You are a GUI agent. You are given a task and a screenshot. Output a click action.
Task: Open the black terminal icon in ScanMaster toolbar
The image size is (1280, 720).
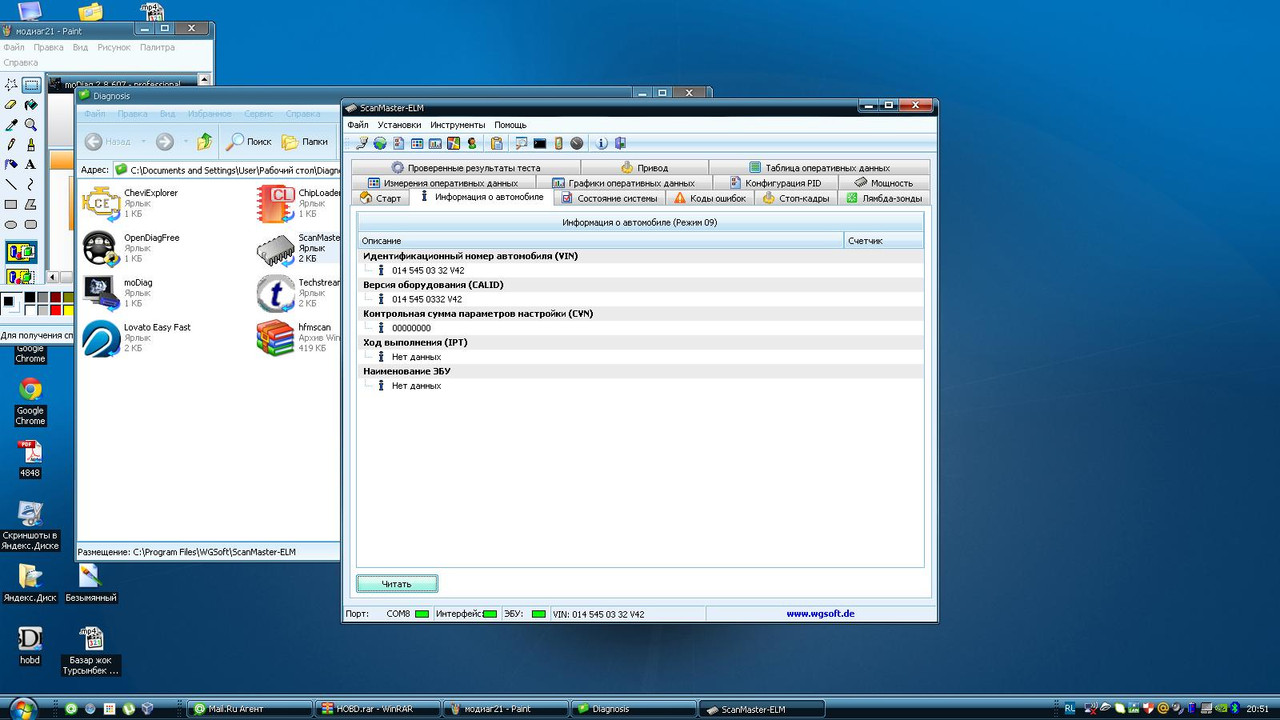point(540,143)
